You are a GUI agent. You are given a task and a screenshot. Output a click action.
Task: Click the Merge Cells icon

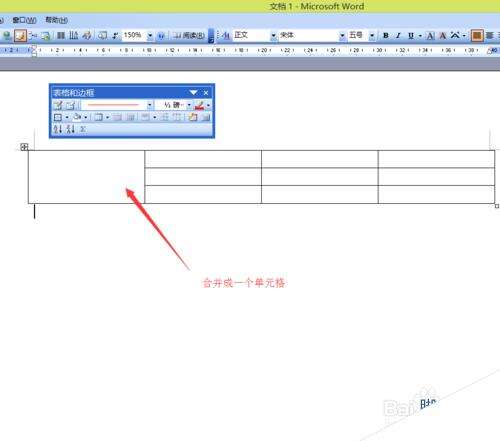coord(117,117)
